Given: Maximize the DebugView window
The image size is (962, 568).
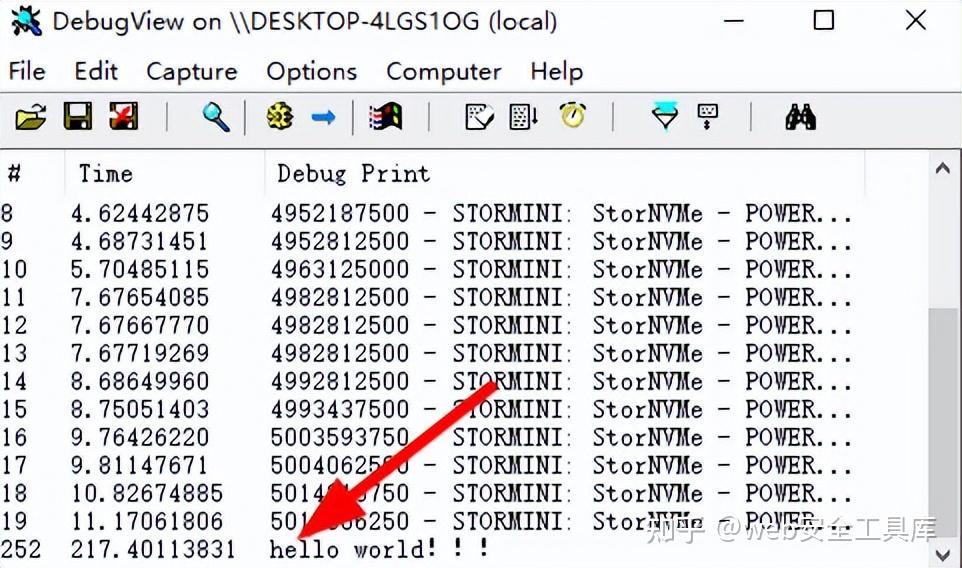Looking at the screenshot, I should 823,21.
